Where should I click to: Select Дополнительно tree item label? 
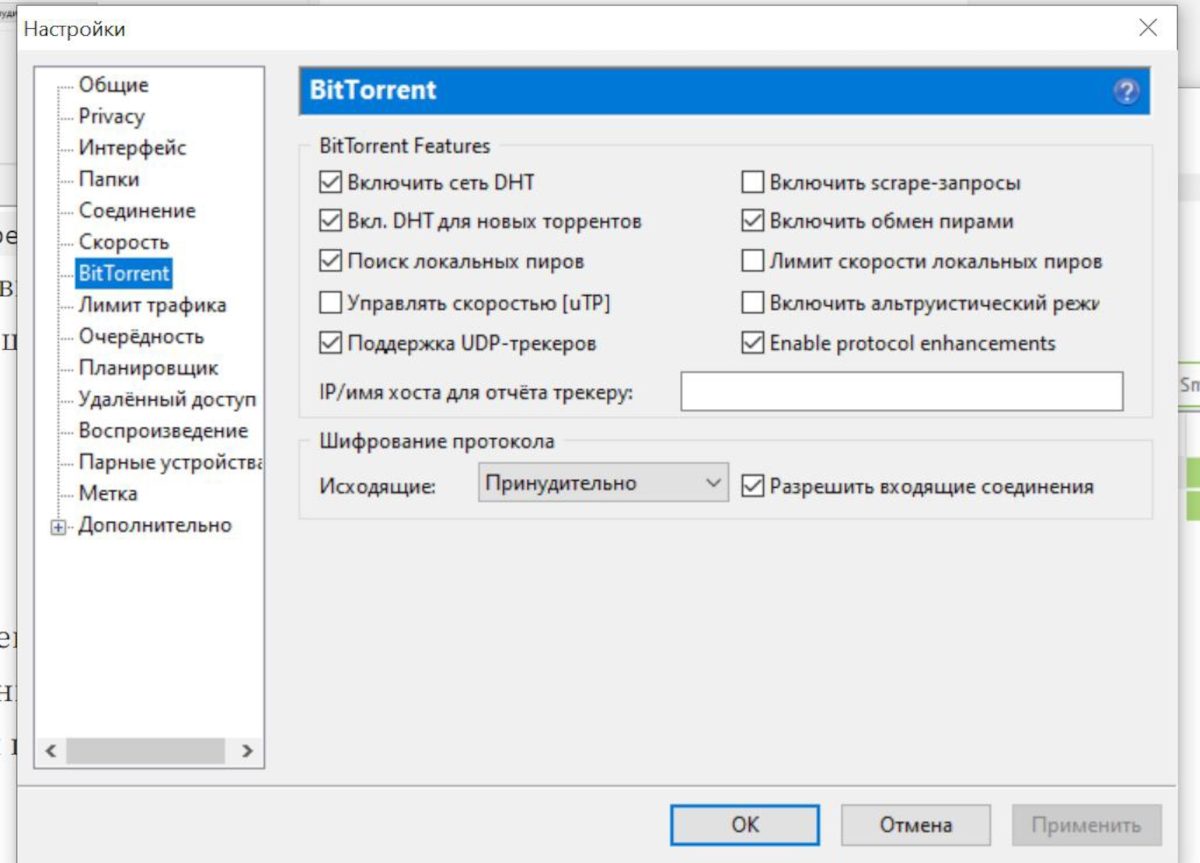[x=155, y=525]
